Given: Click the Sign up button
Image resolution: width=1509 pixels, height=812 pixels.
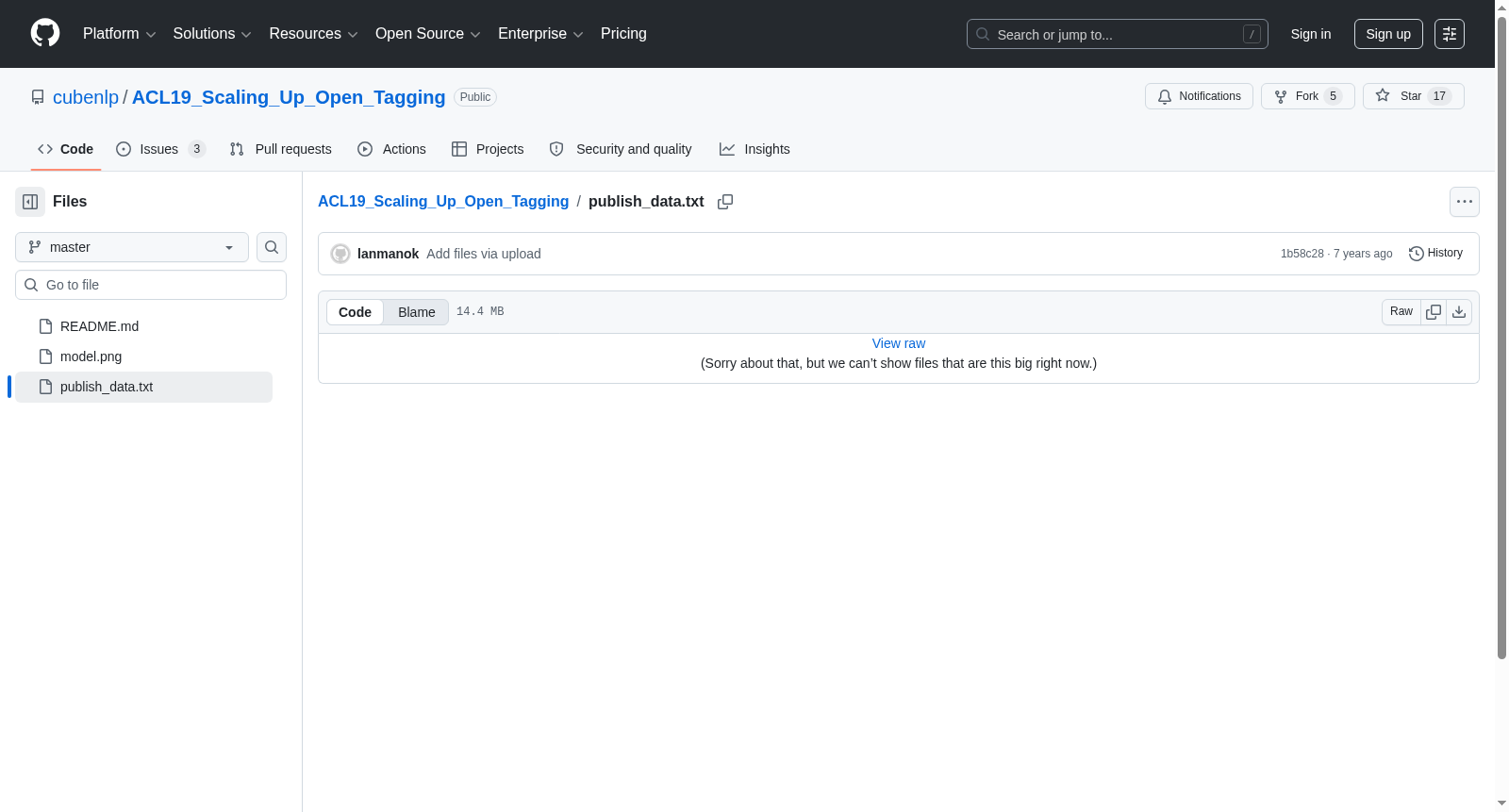Looking at the screenshot, I should point(1388,34).
